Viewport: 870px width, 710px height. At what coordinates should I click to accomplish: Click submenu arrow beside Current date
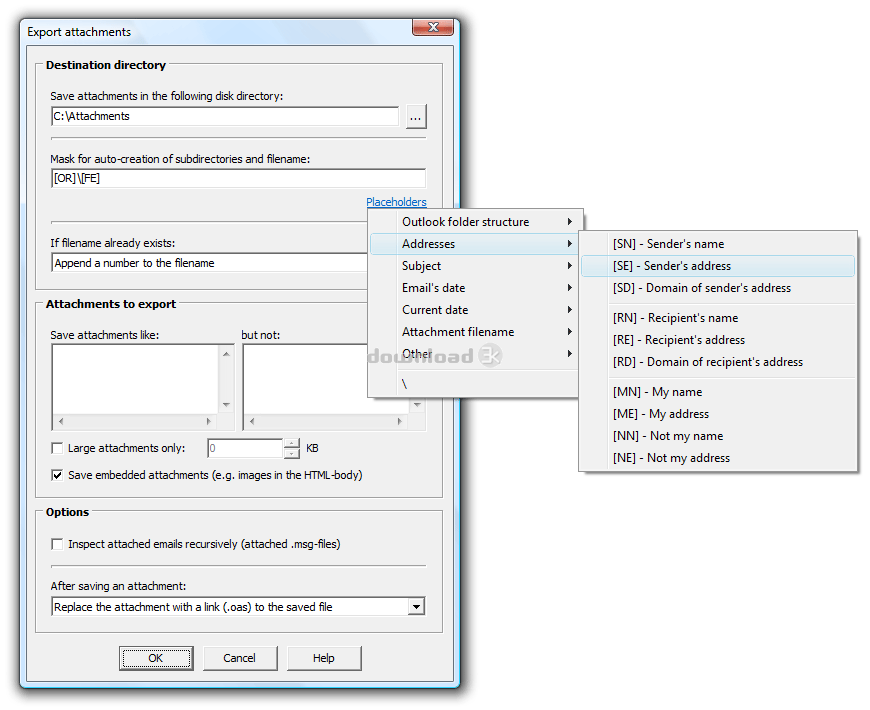click(x=570, y=310)
